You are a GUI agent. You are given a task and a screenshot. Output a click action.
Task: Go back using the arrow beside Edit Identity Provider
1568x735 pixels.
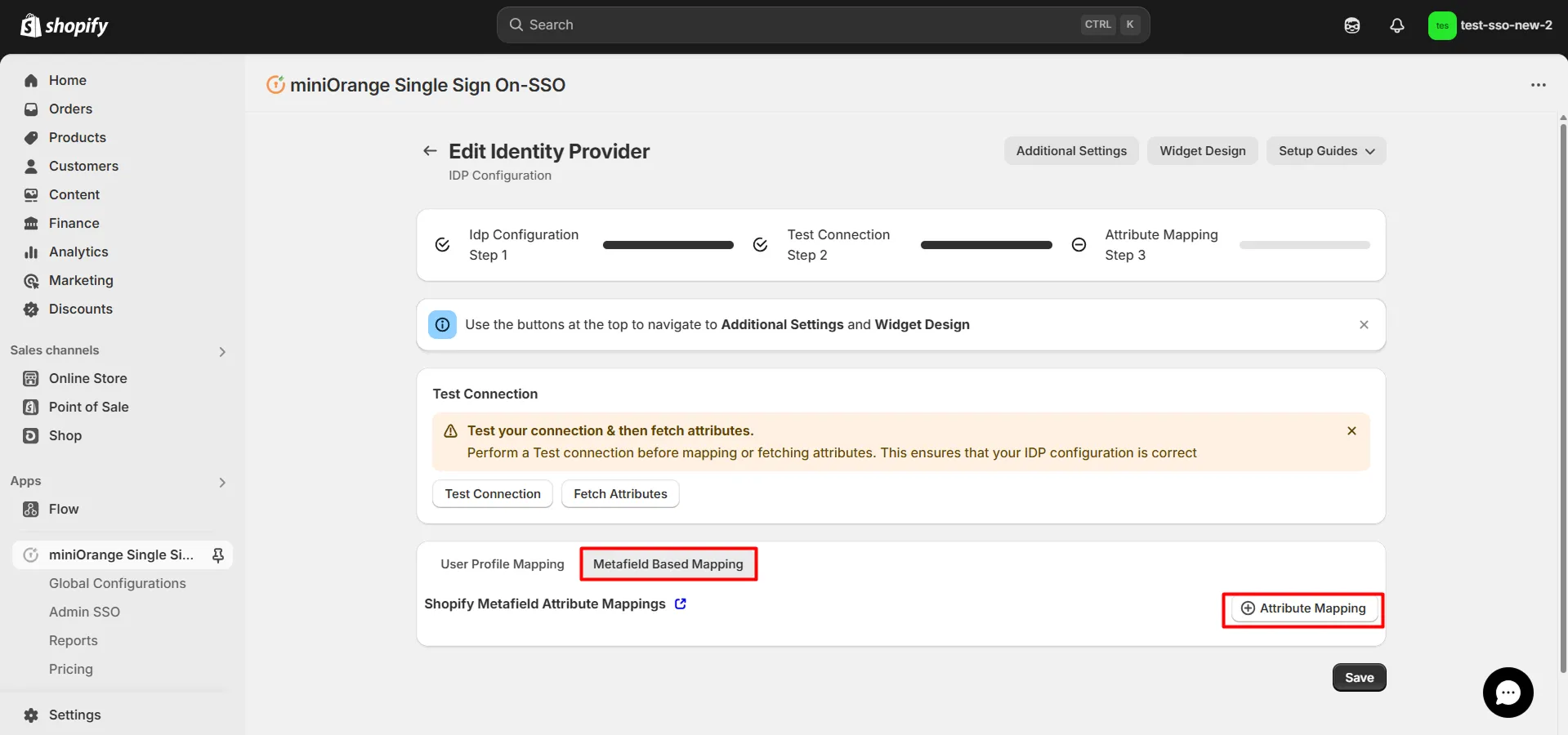pos(430,151)
